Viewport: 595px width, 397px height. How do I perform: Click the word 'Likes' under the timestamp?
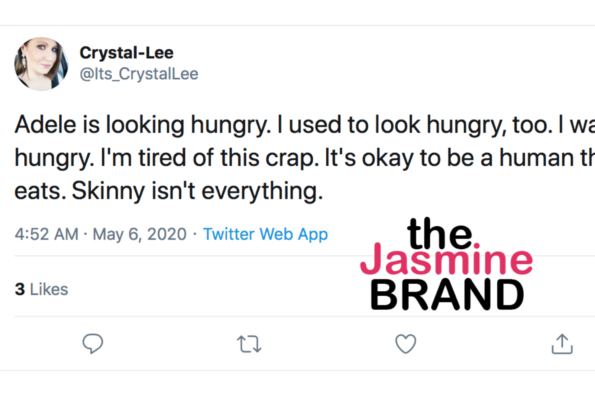point(49,289)
